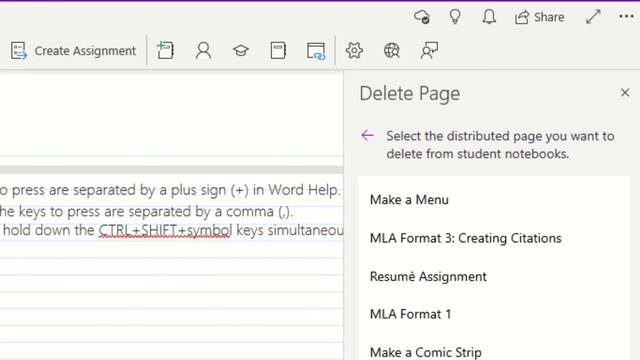Image resolution: width=640 pixels, height=360 pixels.
Task: Click the line mentioning separated by a comma
Action: tap(147, 211)
